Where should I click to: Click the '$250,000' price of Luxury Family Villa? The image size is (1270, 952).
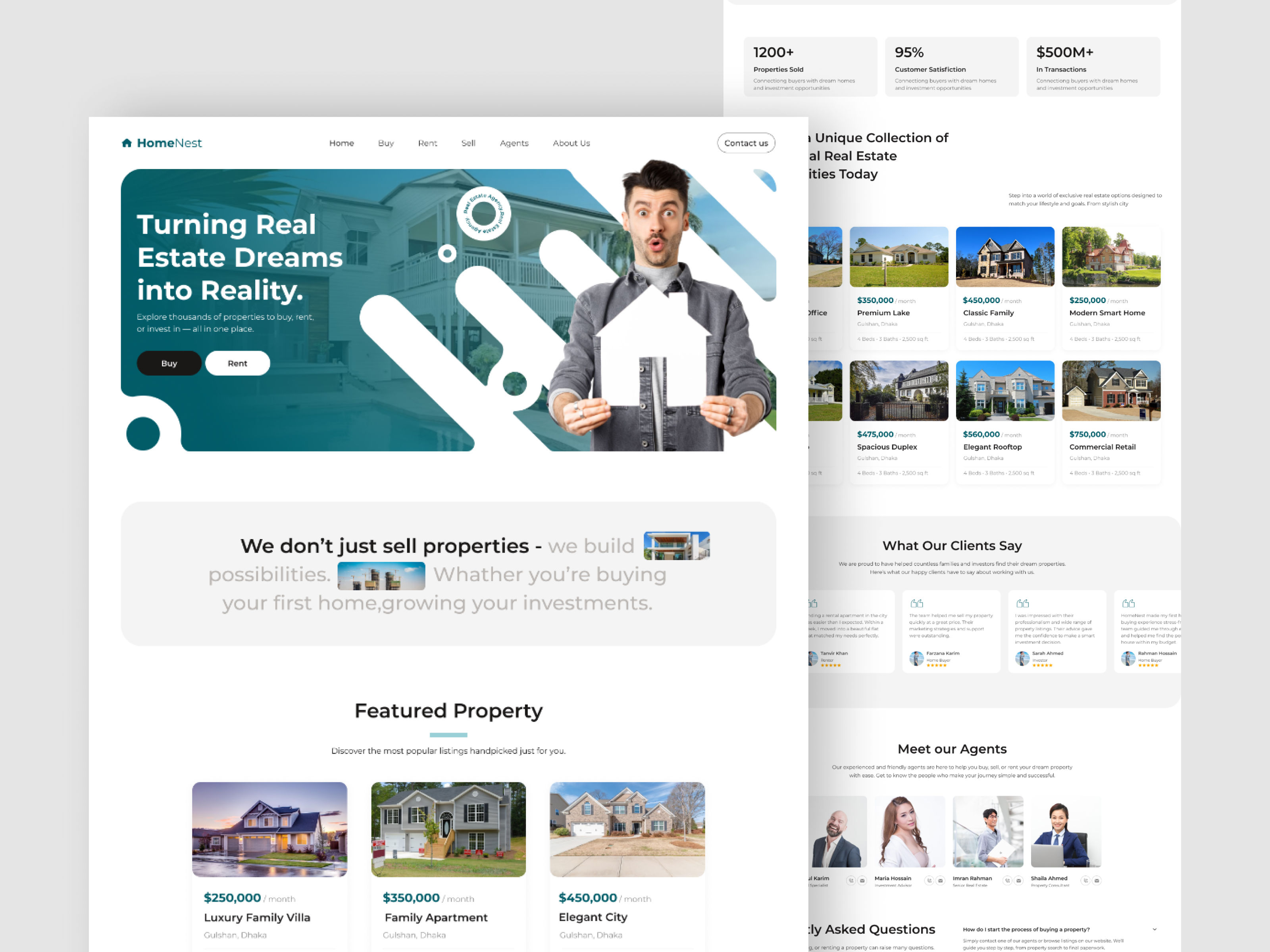point(232,898)
